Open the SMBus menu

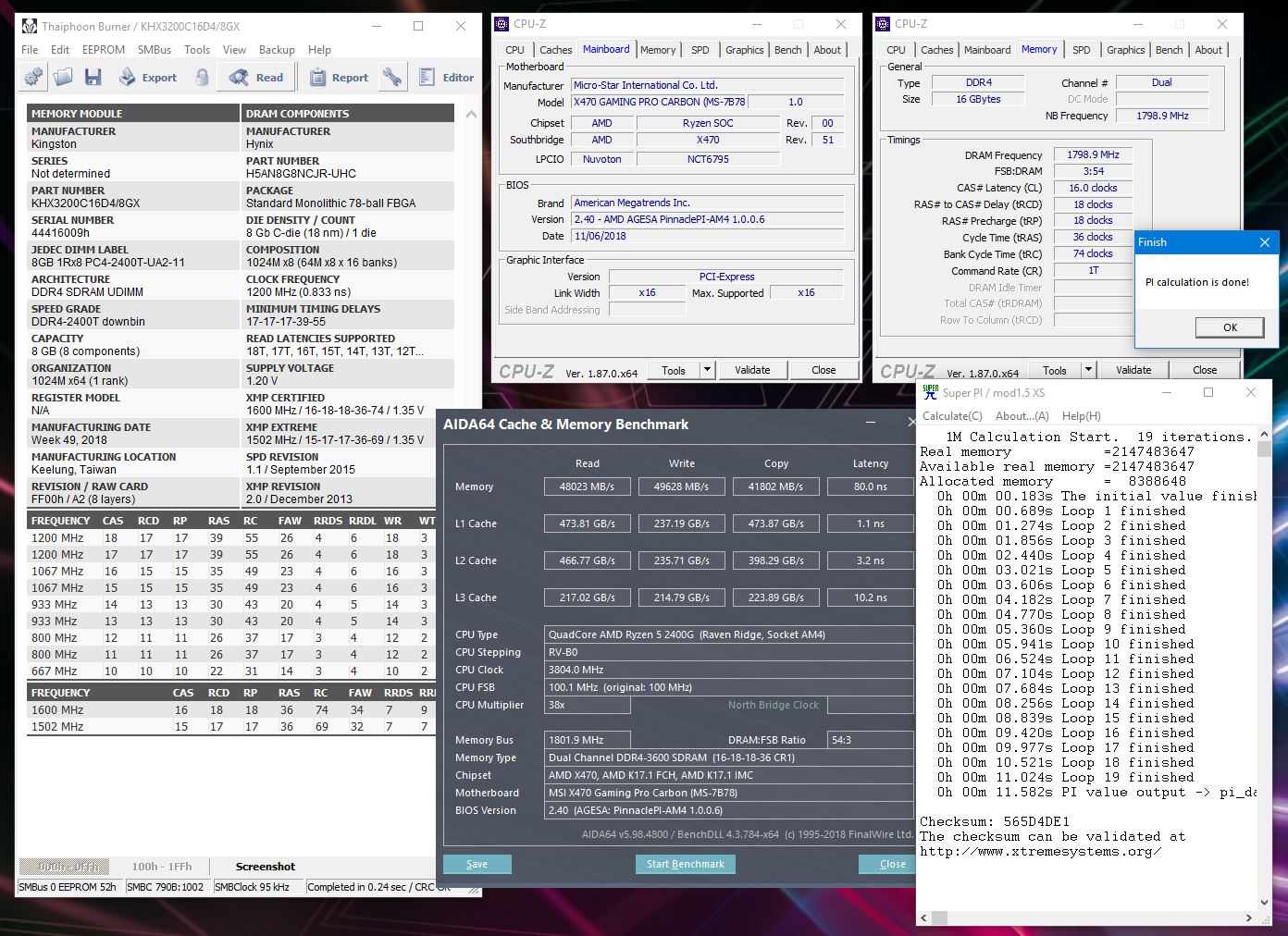click(x=155, y=50)
